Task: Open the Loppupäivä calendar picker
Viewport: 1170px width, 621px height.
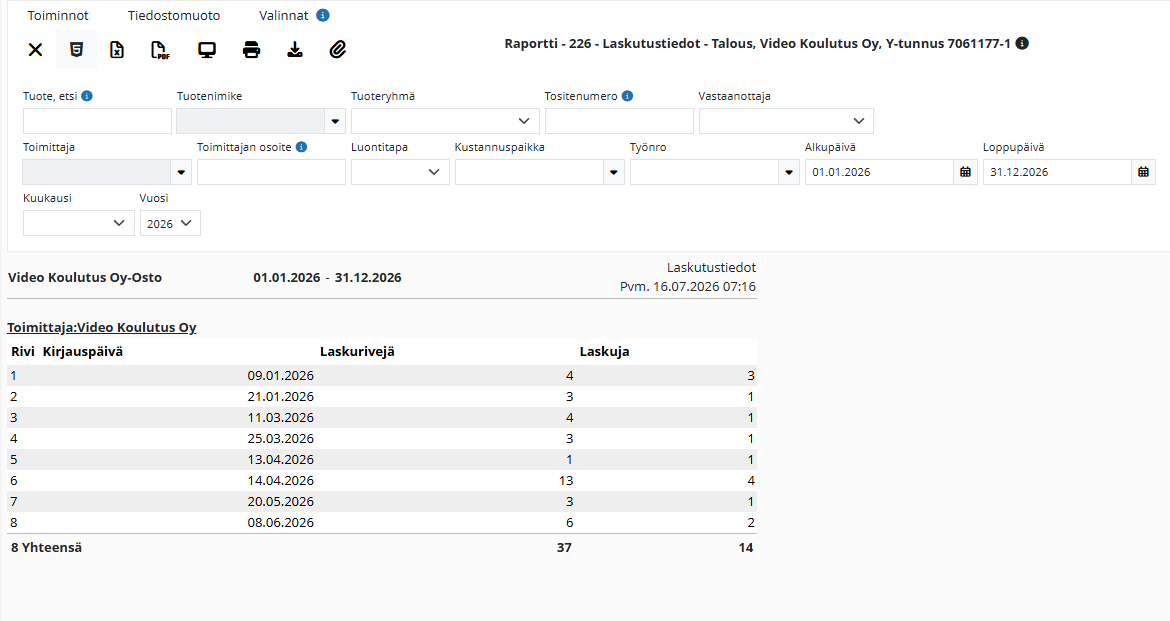Action: [1143, 172]
